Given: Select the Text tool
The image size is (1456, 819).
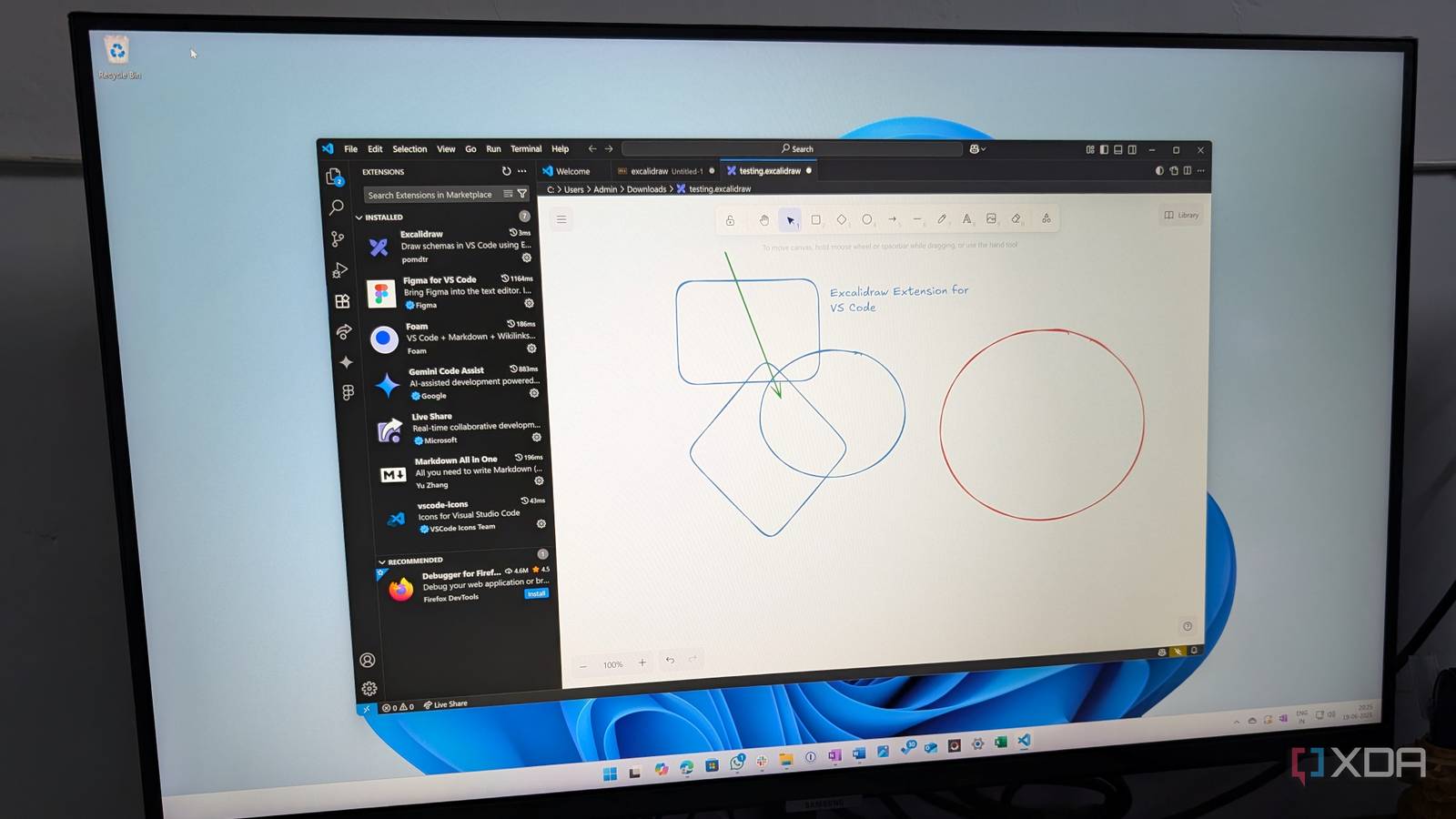Looking at the screenshot, I should 966,219.
